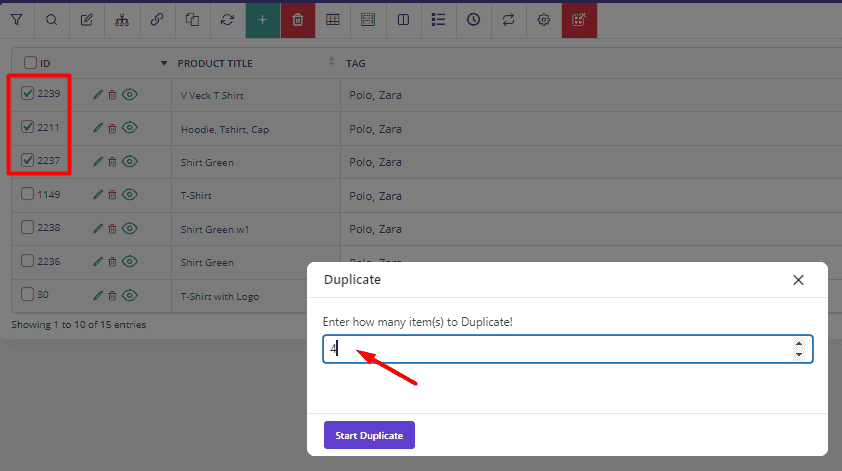Image resolution: width=842 pixels, height=471 pixels.
Task: Check the checkbox for product 1149
Action: tap(27, 194)
